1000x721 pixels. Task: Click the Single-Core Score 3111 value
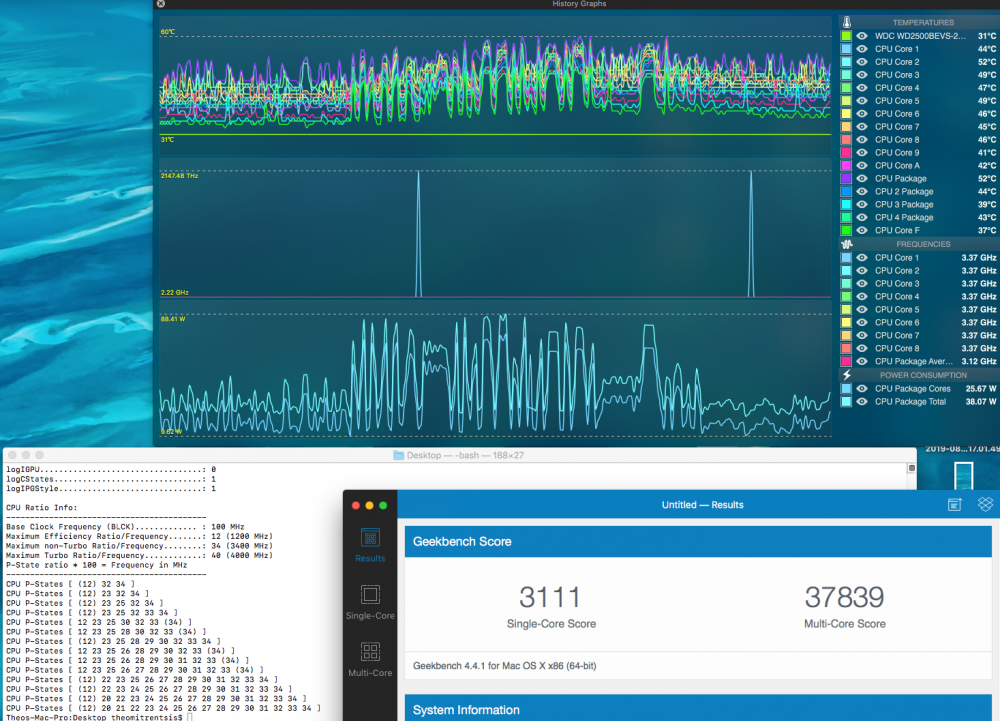click(550, 597)
